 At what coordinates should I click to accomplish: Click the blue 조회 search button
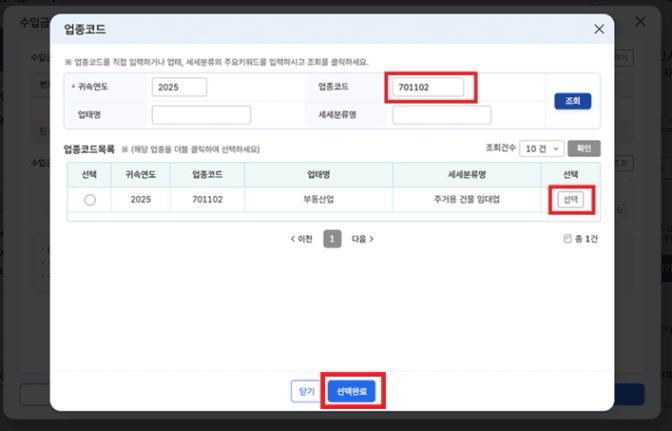pyautogui.click(x=573, y=101)
